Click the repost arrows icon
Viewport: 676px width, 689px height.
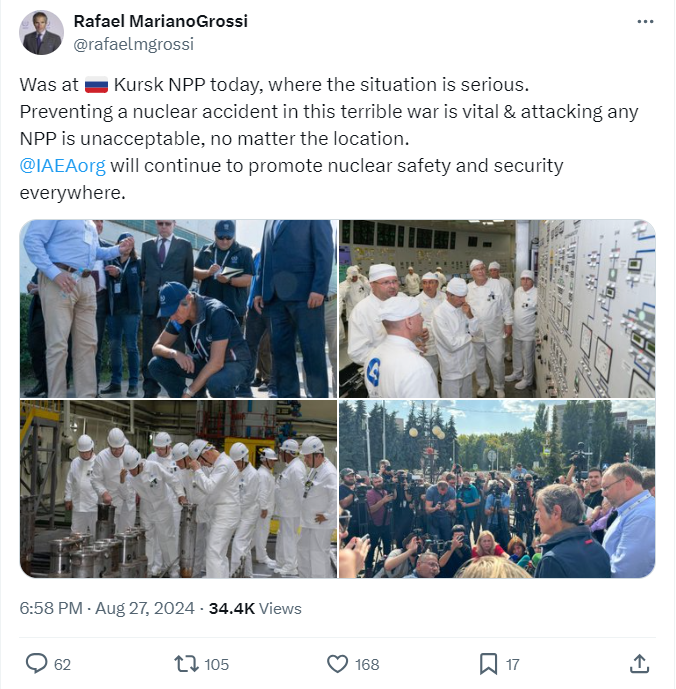pos(187,664)
